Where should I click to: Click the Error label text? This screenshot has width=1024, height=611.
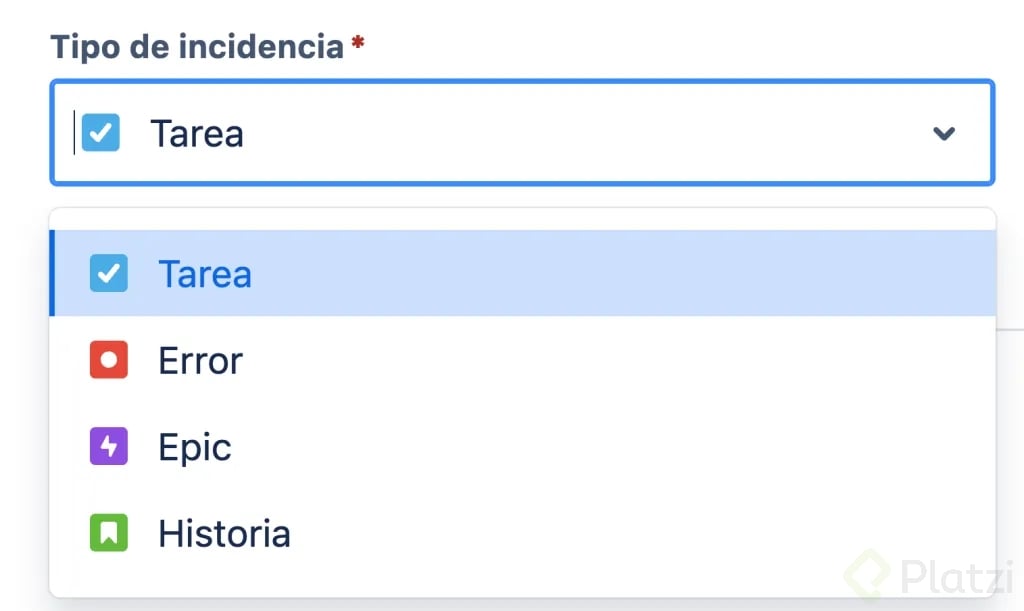pyautogui.click(x=200, y=360)
